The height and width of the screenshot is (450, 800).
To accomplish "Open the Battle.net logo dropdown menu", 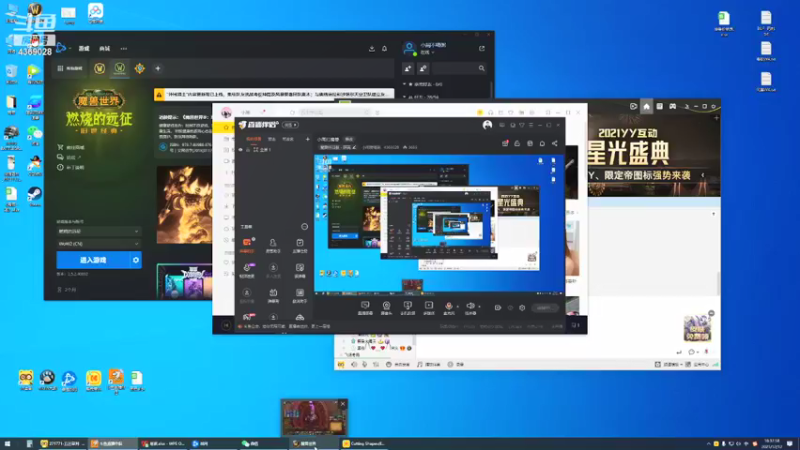I will [62, 48].
